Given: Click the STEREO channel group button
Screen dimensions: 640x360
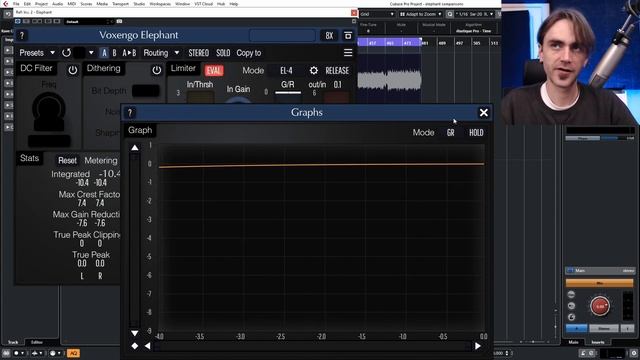Looking at the screenshot, I should coord(199,53).
